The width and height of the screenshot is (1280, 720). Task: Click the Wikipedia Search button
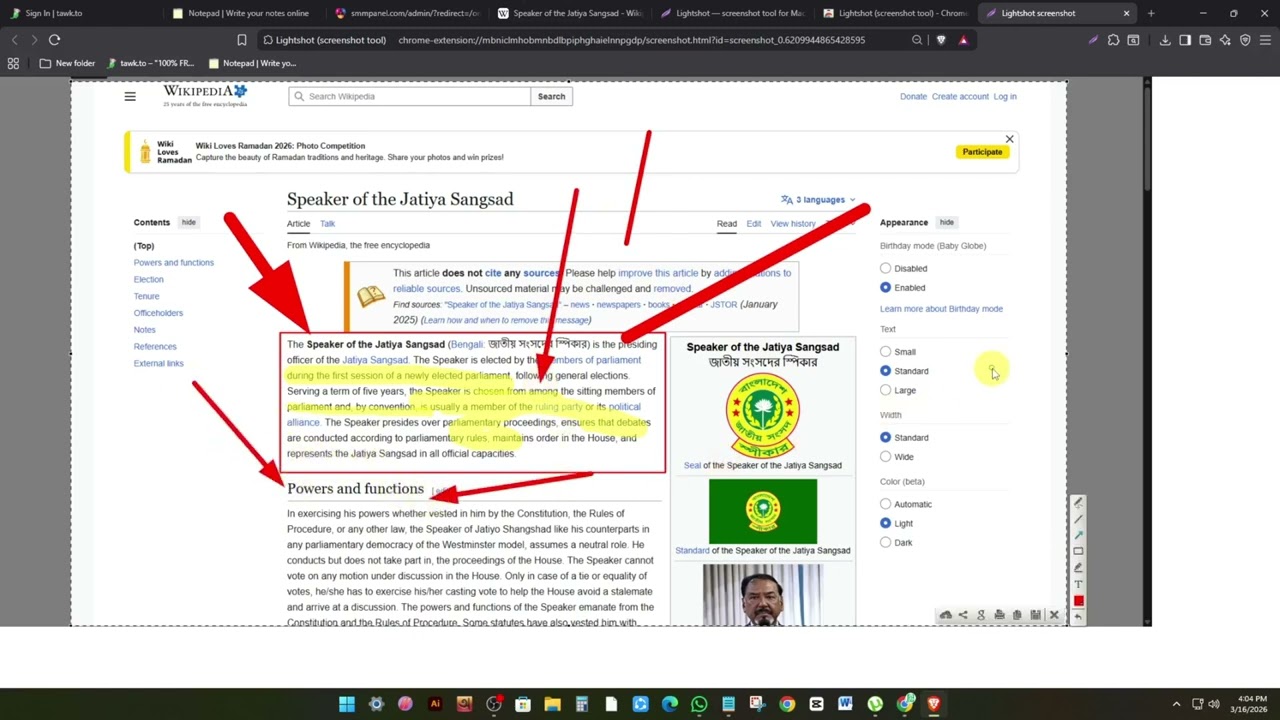[551, 96]
